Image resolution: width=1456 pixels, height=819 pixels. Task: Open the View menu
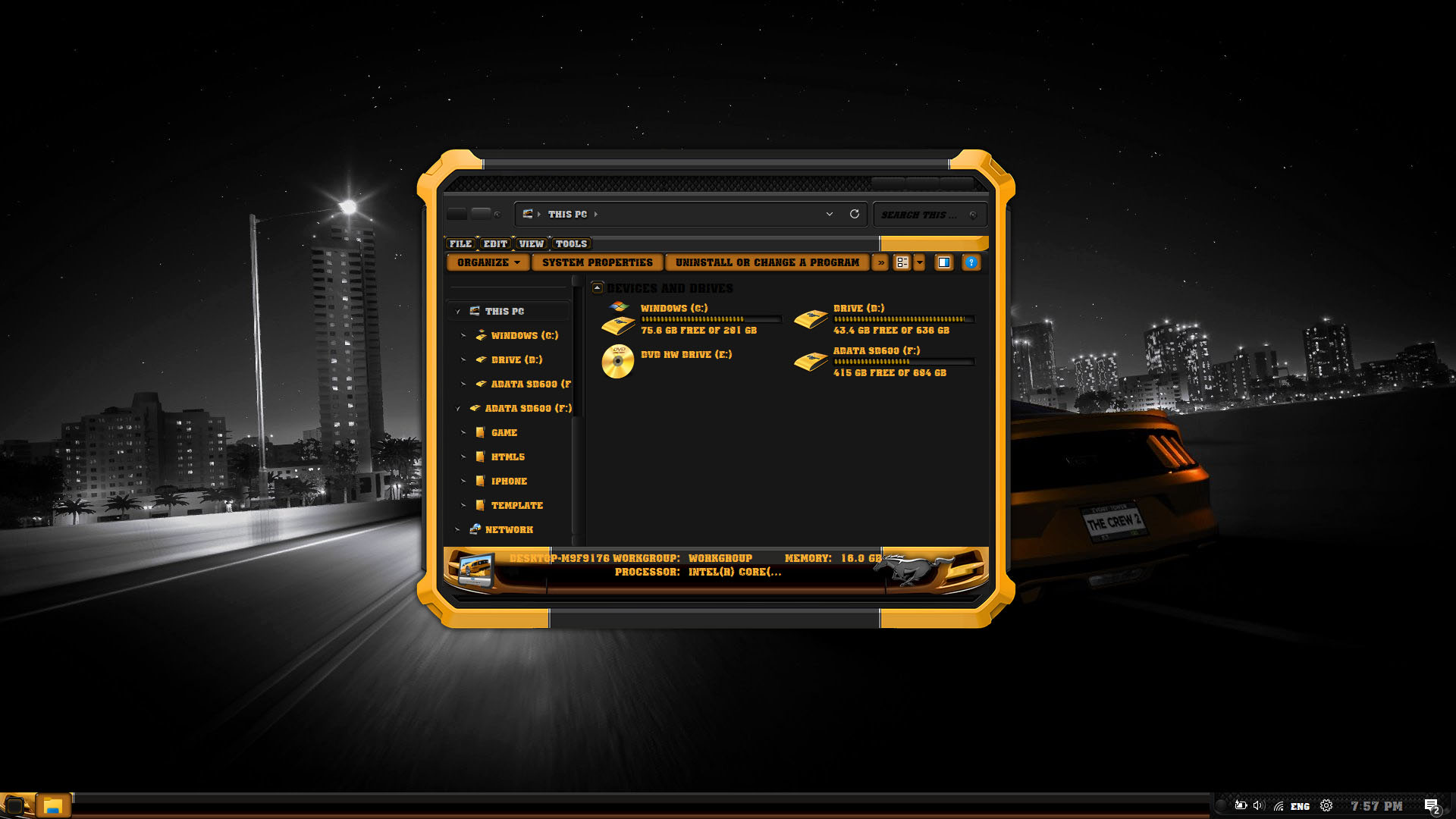pyautogui.click(x=531, y=243)
